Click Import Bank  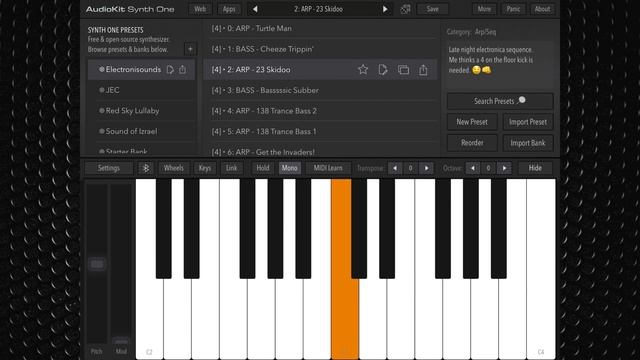(528, 143)
